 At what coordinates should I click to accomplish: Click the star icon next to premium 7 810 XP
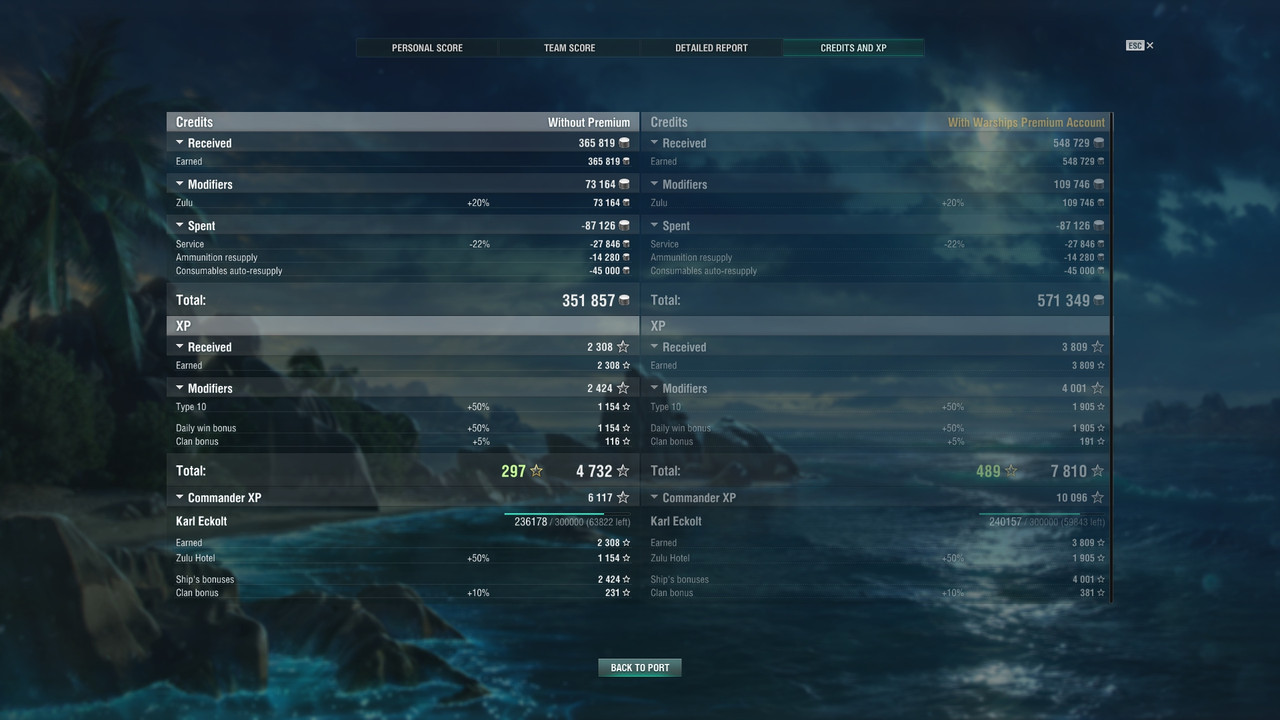(1098, 471)
